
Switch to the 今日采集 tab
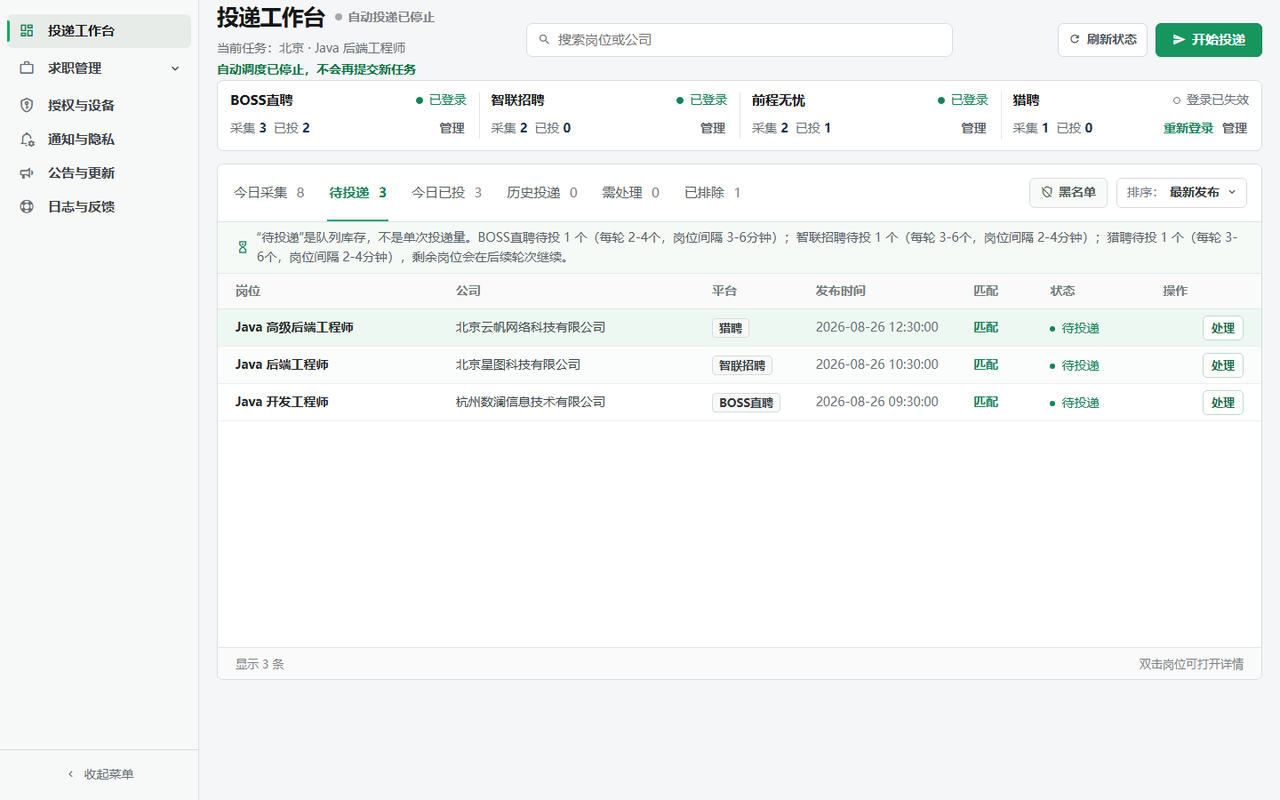pyautogui.click(x=269, y=192)
